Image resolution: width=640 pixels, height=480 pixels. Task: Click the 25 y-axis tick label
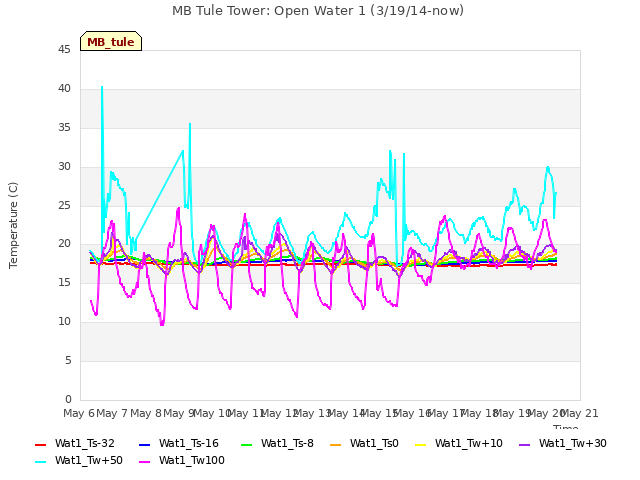click(64, 205)
